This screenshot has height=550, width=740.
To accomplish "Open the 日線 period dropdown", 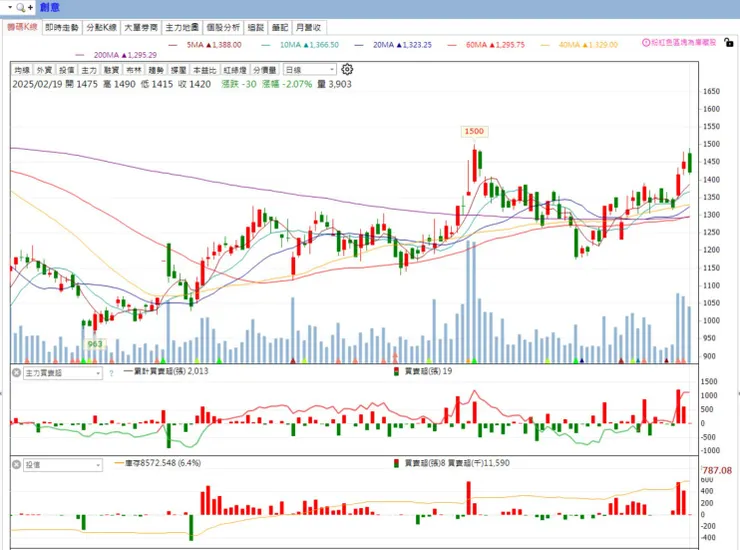I will pyautogui.click(x=310, y=70).
